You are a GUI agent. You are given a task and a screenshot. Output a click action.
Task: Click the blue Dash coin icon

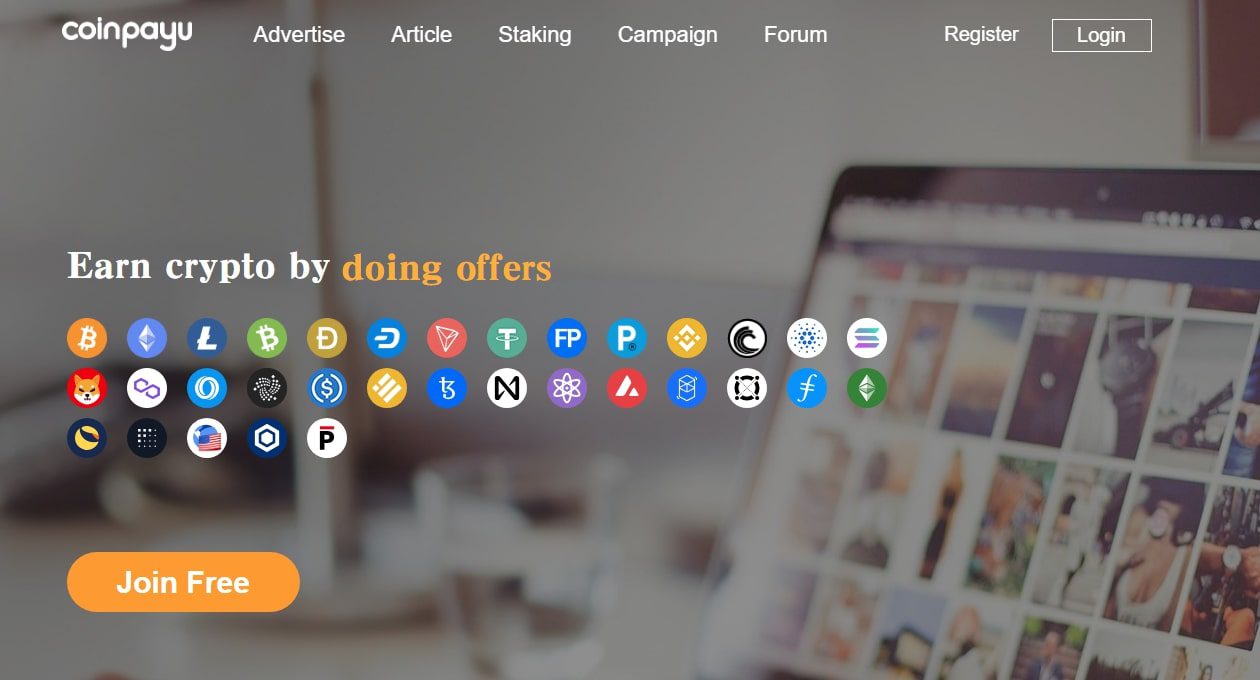[x=387, y=338]
